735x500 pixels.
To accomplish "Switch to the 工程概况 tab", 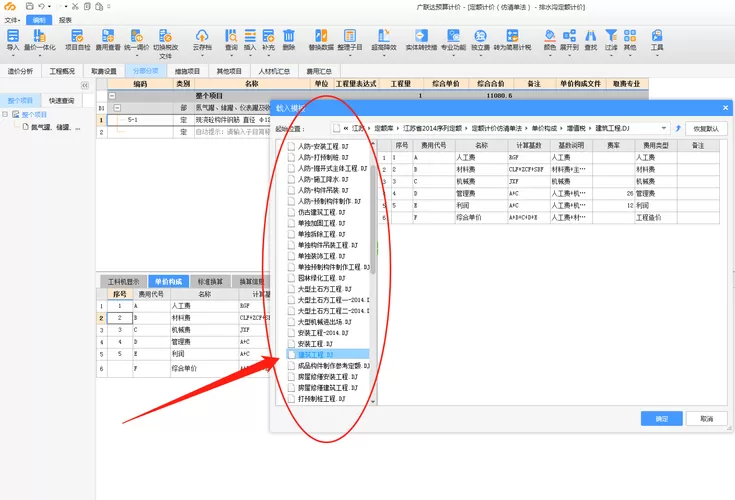I will point(62,71).
